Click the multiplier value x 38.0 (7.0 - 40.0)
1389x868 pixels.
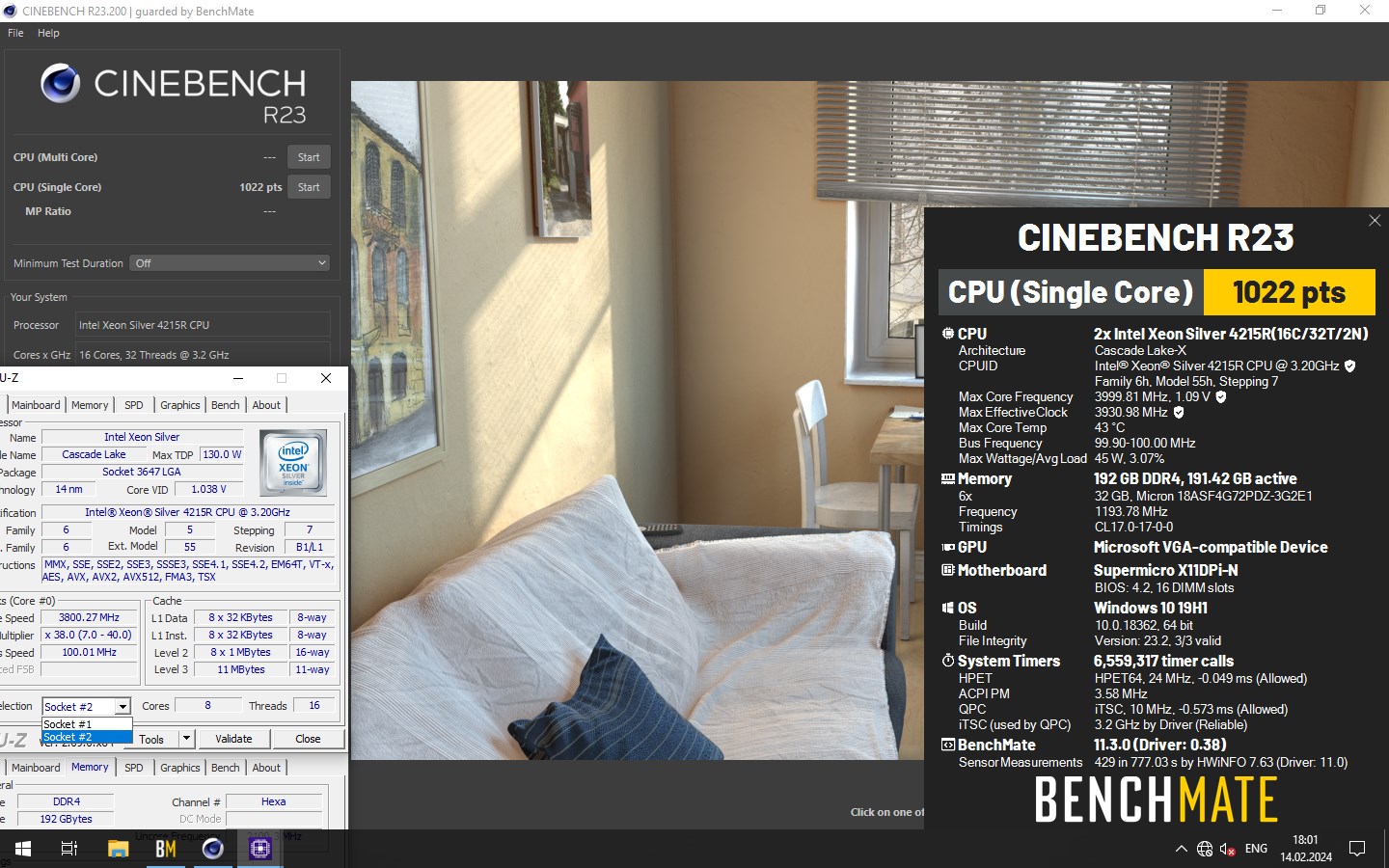[89, 635]
